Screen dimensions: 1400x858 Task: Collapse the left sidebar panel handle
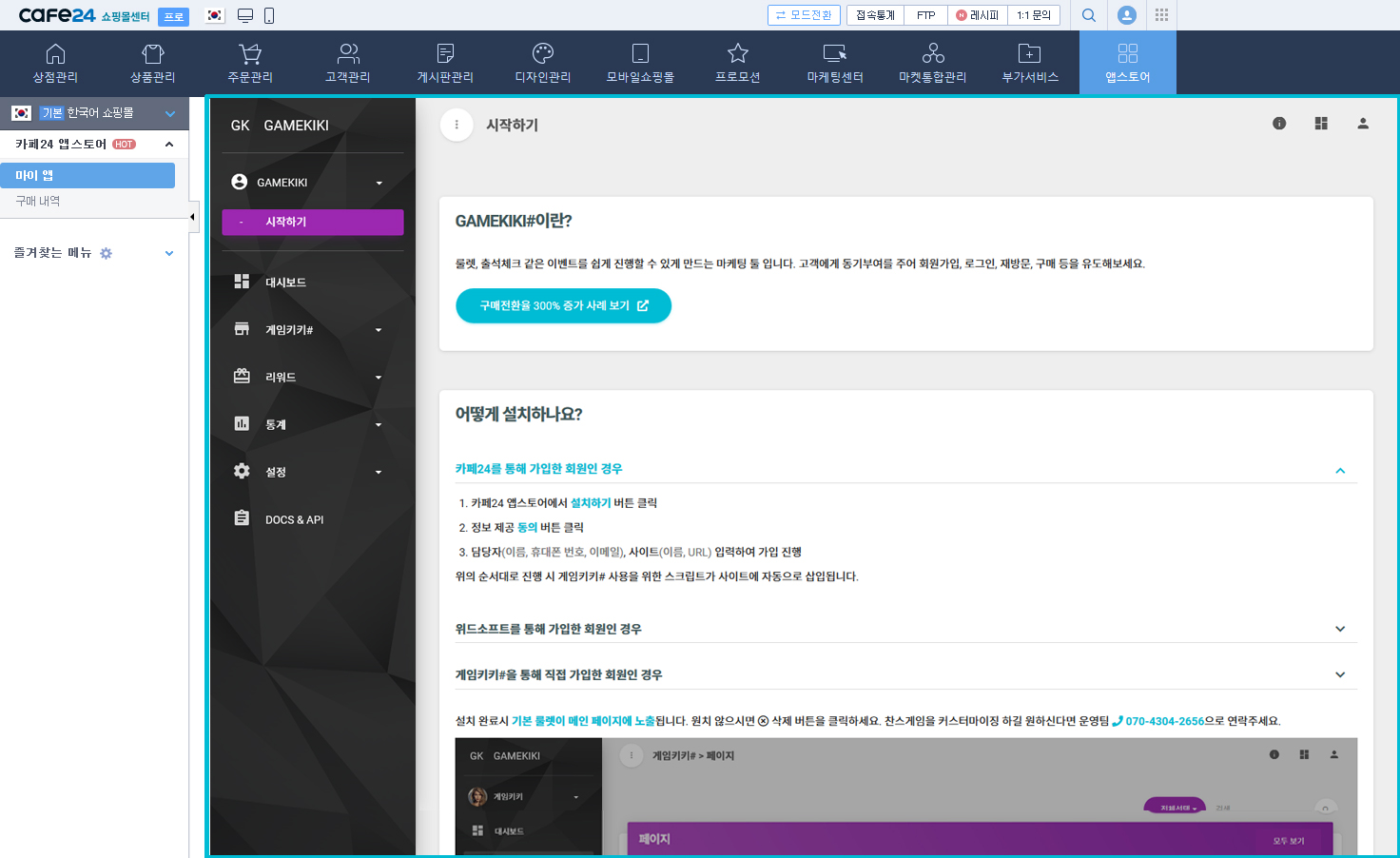pos(192,217)
